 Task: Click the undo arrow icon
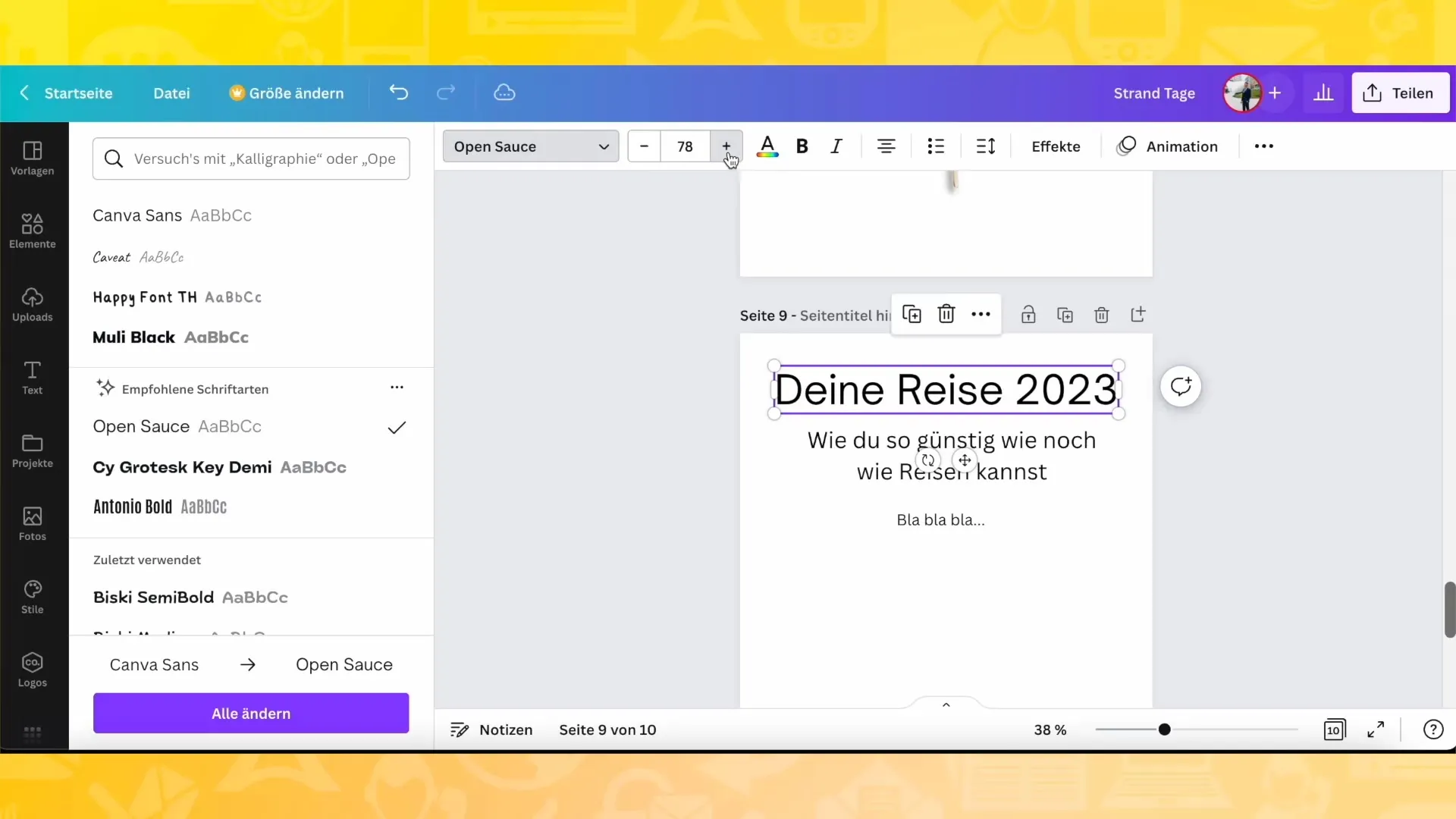click(399, 93)
